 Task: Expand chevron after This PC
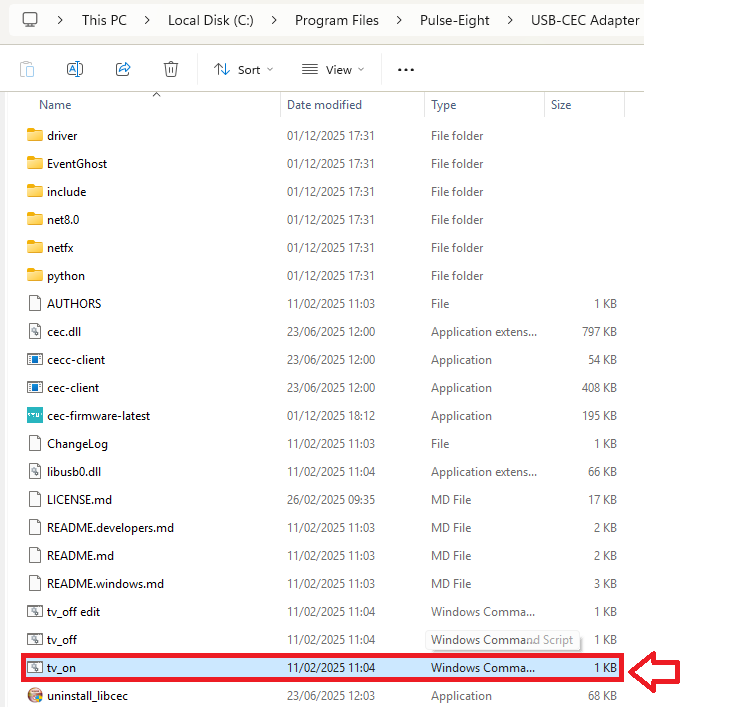[147, 20]
